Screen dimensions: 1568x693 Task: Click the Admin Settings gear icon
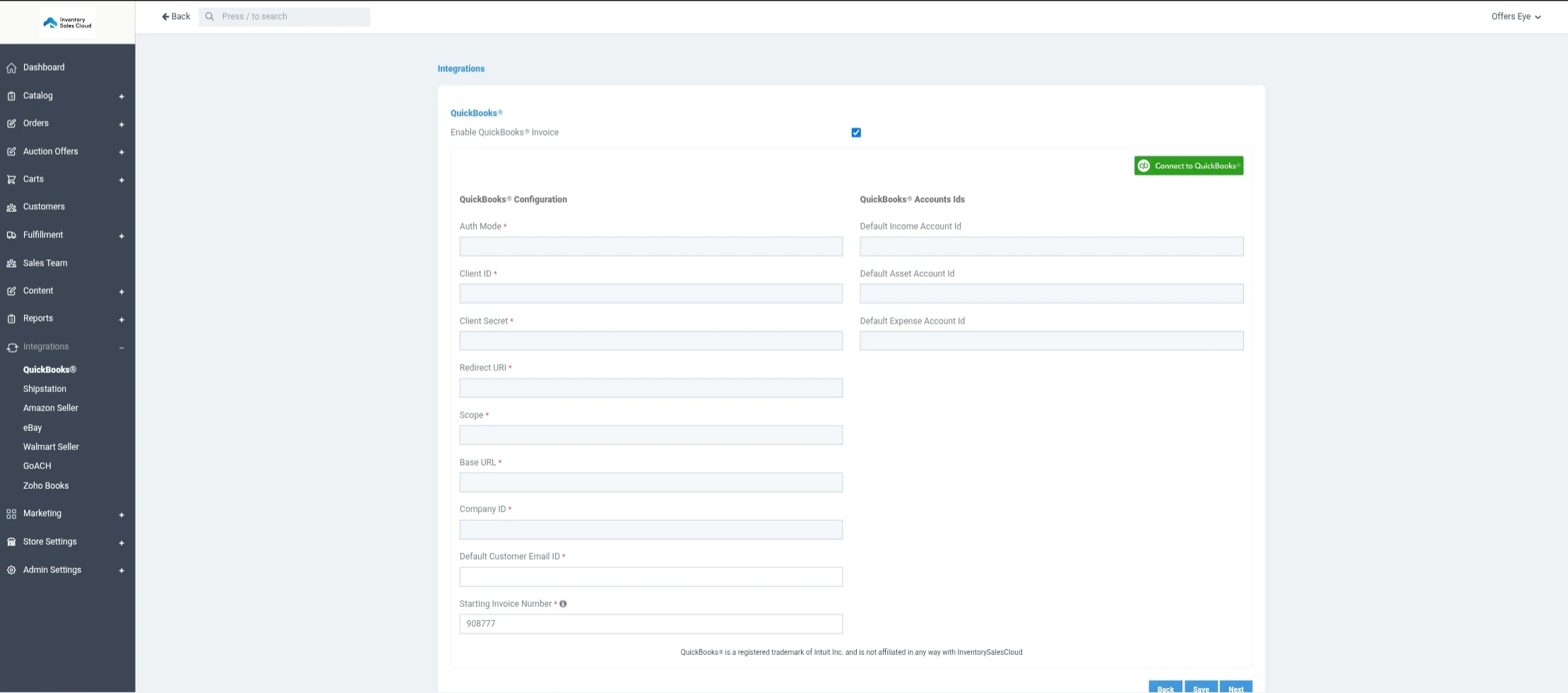11,570
